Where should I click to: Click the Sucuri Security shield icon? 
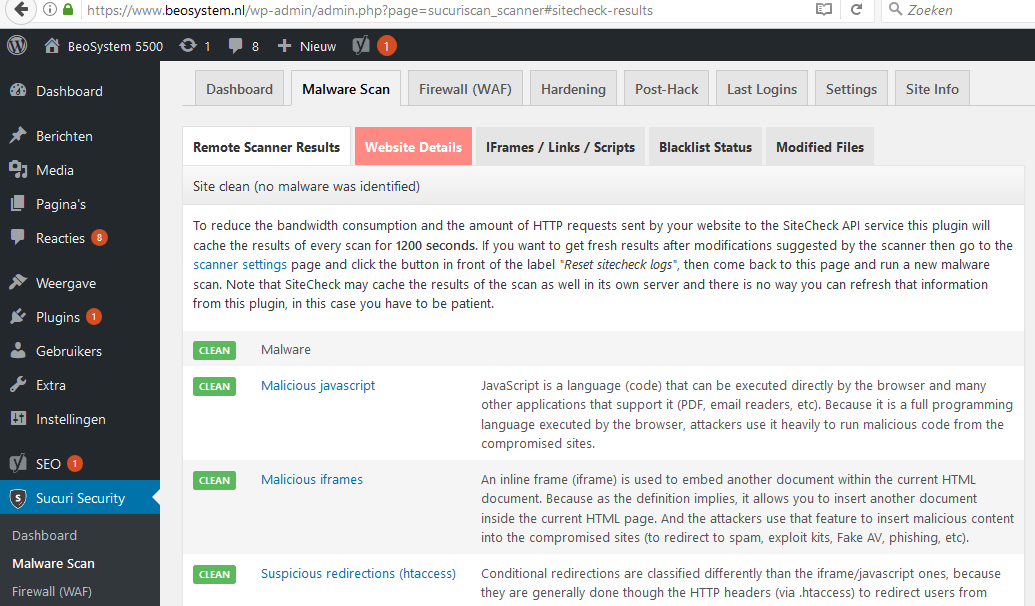click(18, 498)
